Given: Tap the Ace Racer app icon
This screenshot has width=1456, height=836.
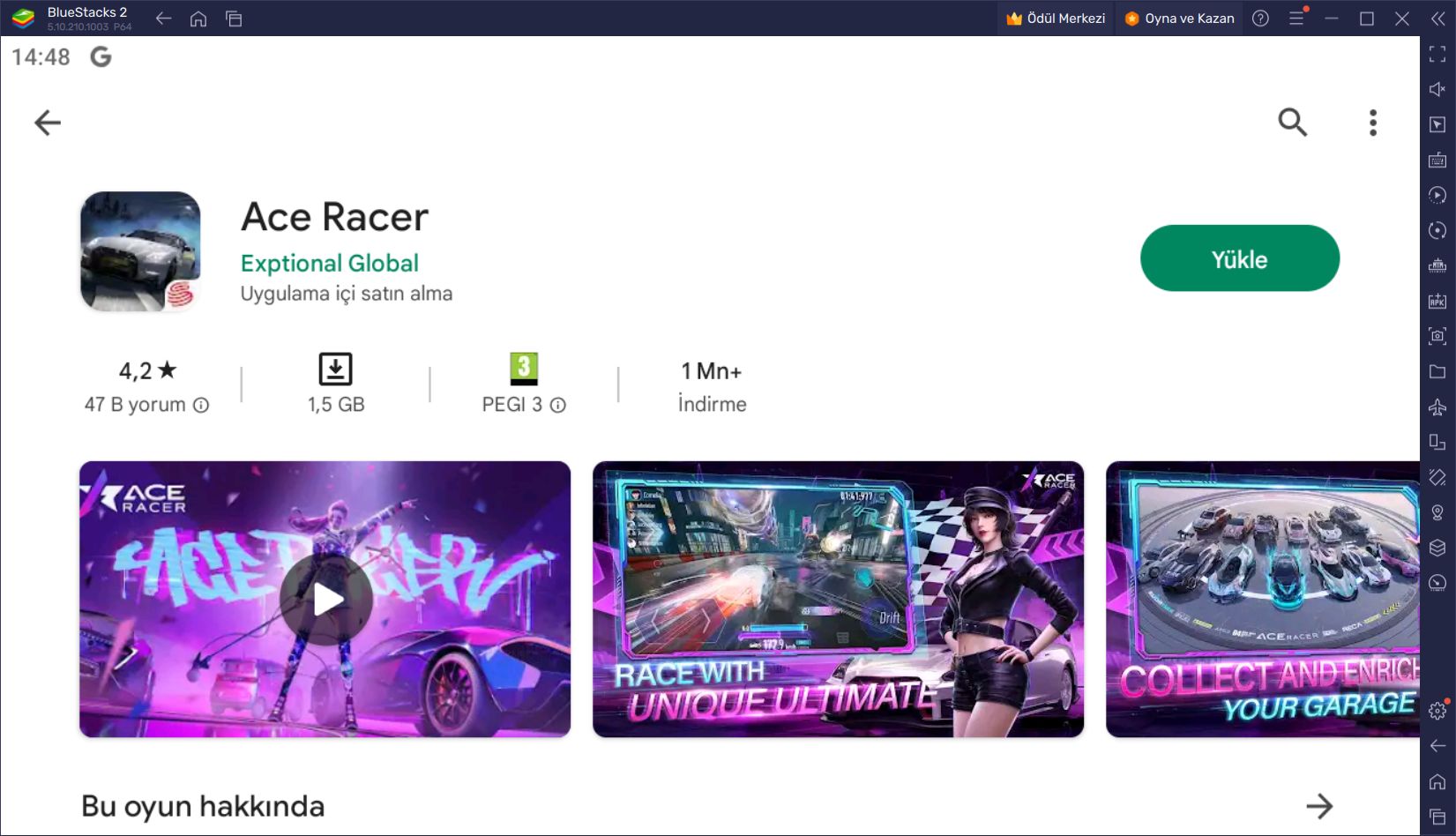Looking at the screenshot, I should [140, 251].
